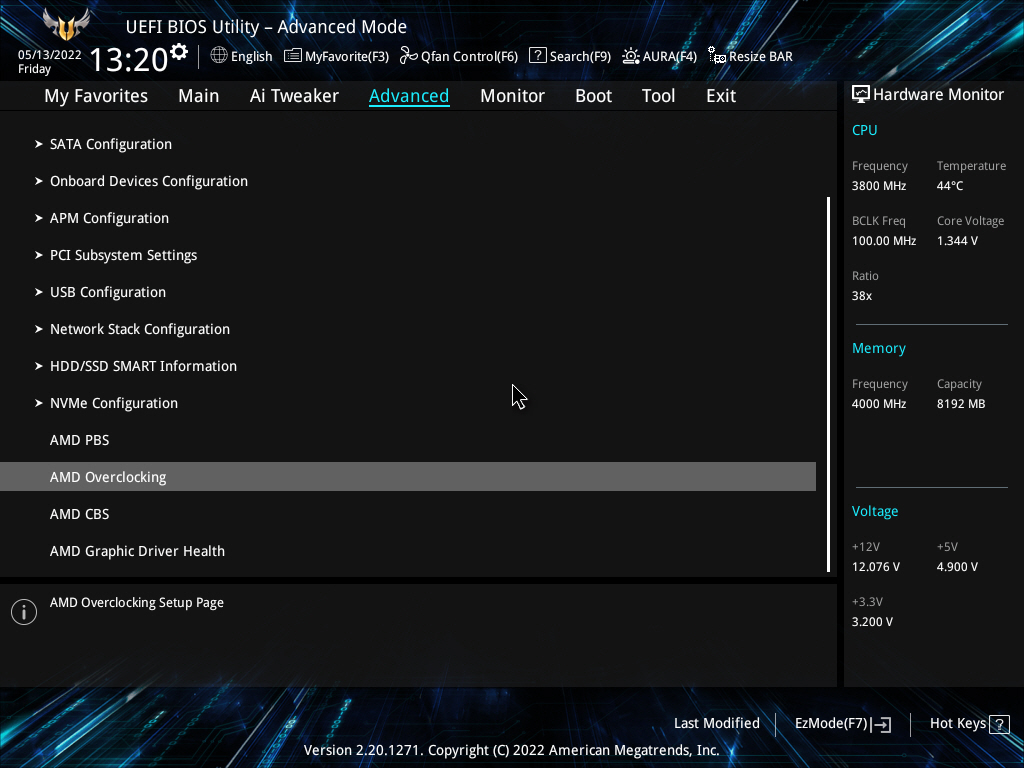Click Last Modified button
This screenshot has height=768, width=1024.
pos(716,724)
